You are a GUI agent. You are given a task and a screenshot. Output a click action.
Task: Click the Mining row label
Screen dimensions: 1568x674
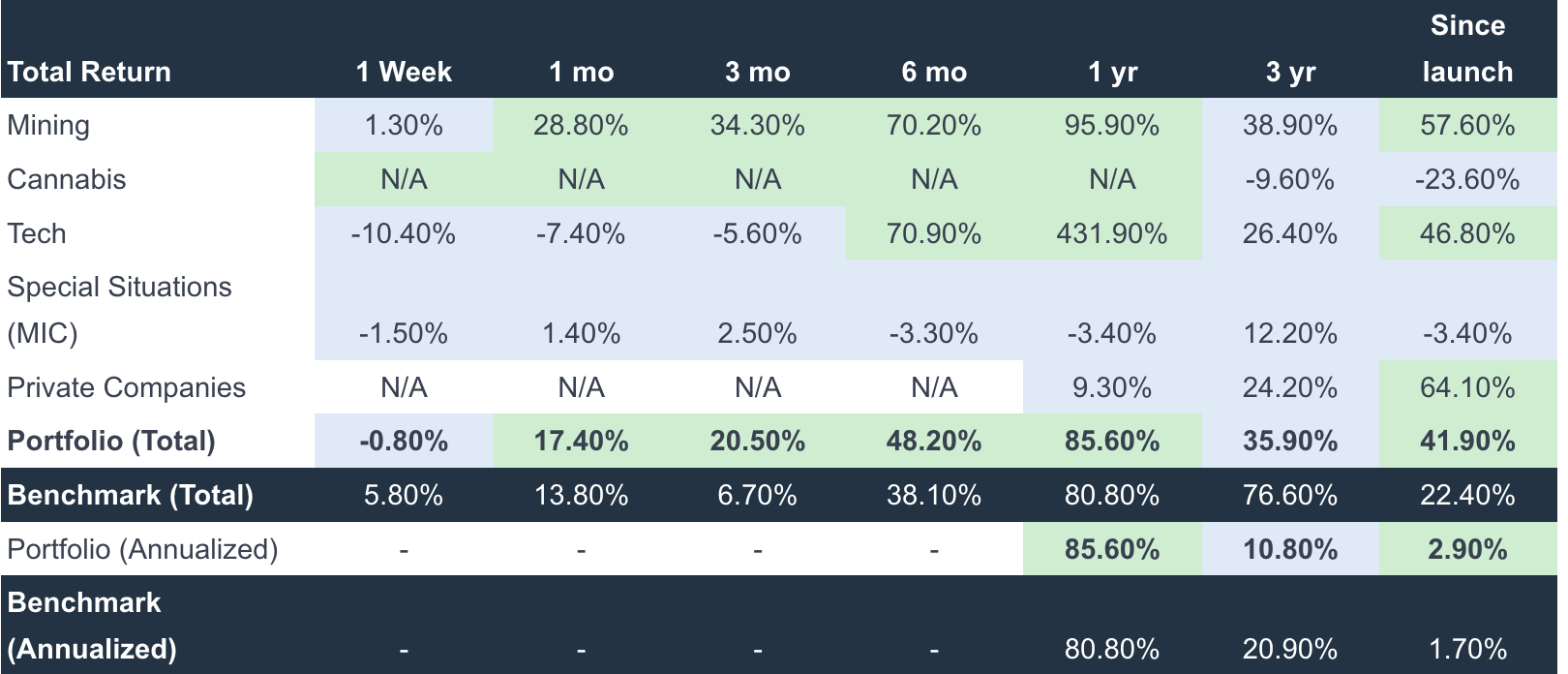pyautogui.click(x=48, y=125)
